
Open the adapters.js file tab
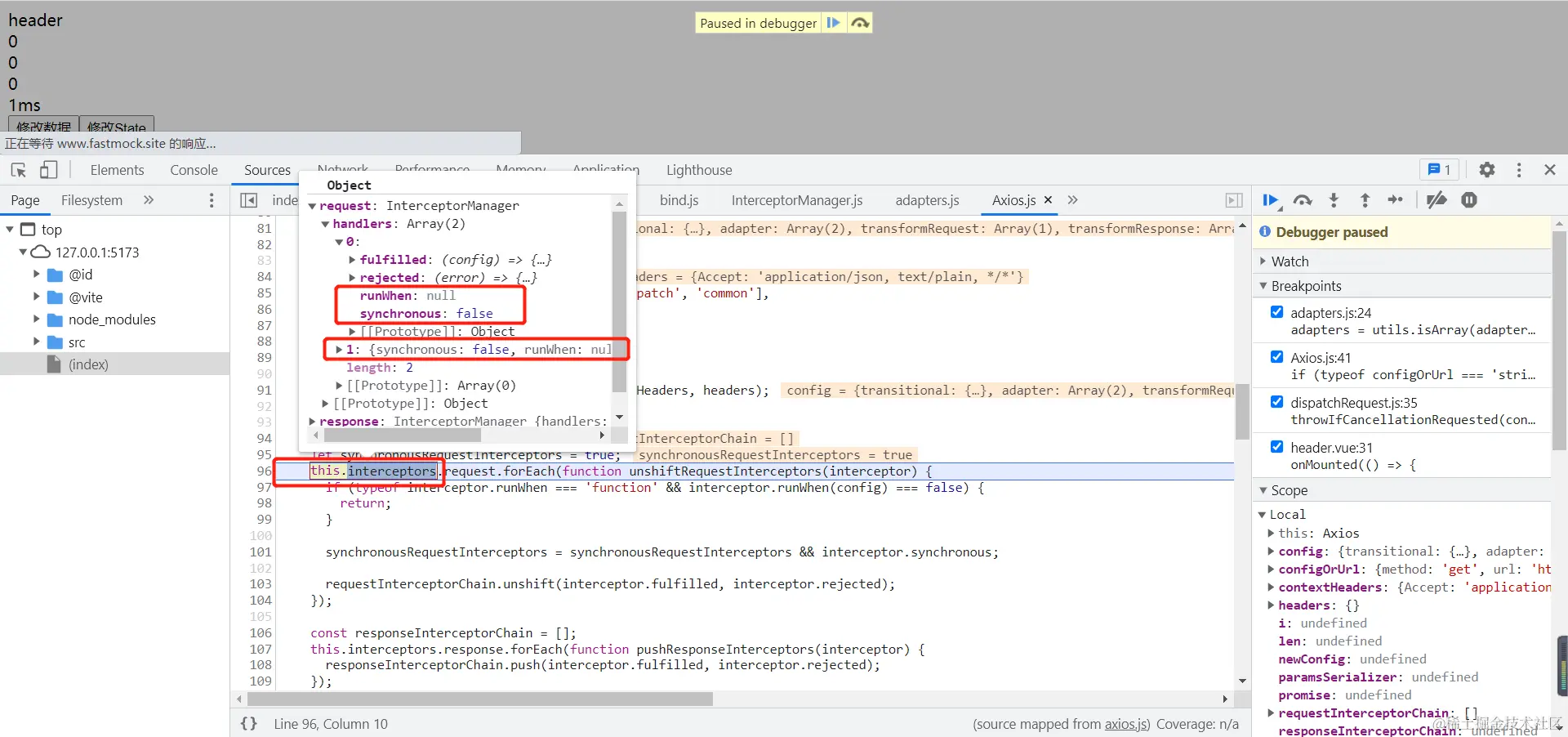(927, 200)
